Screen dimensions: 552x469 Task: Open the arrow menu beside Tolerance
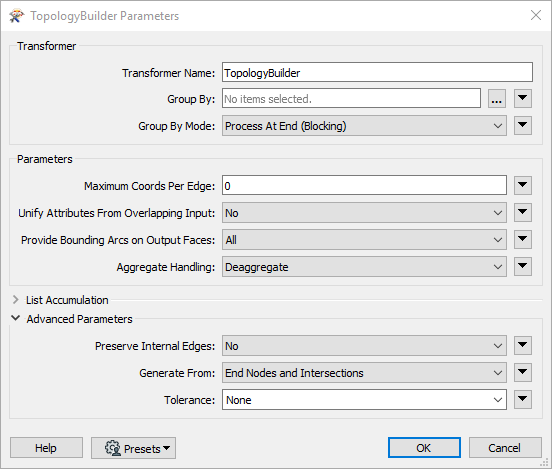pos(523,400)
